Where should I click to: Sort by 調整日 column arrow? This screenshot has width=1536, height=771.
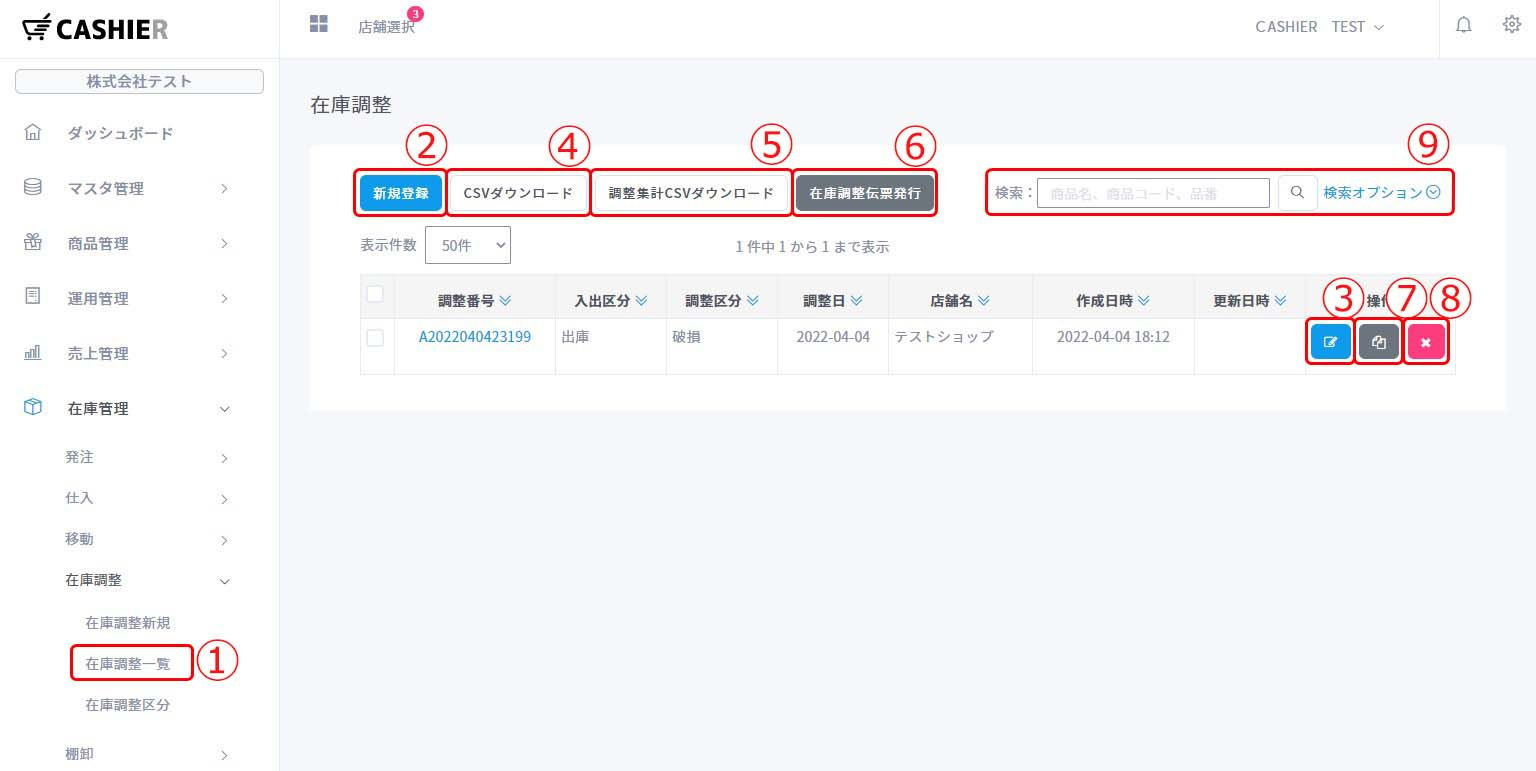[x=856, y=300]
